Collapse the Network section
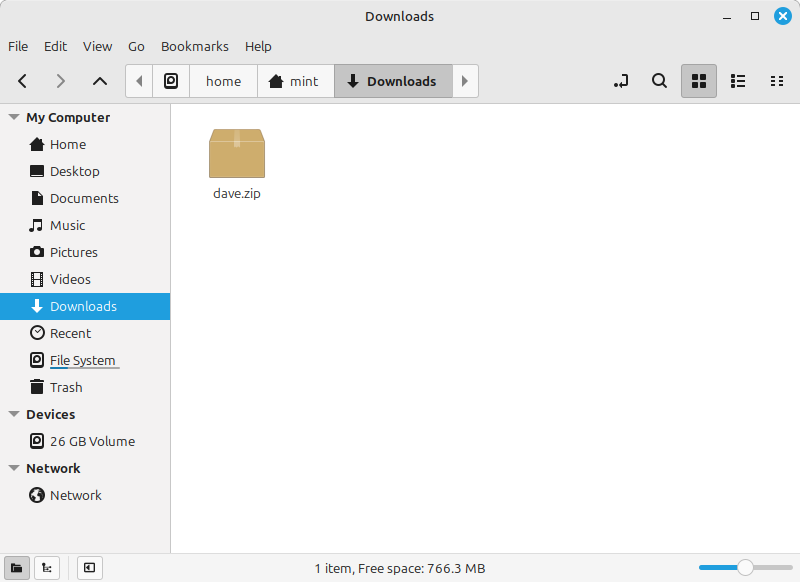 tap(14, 468)
